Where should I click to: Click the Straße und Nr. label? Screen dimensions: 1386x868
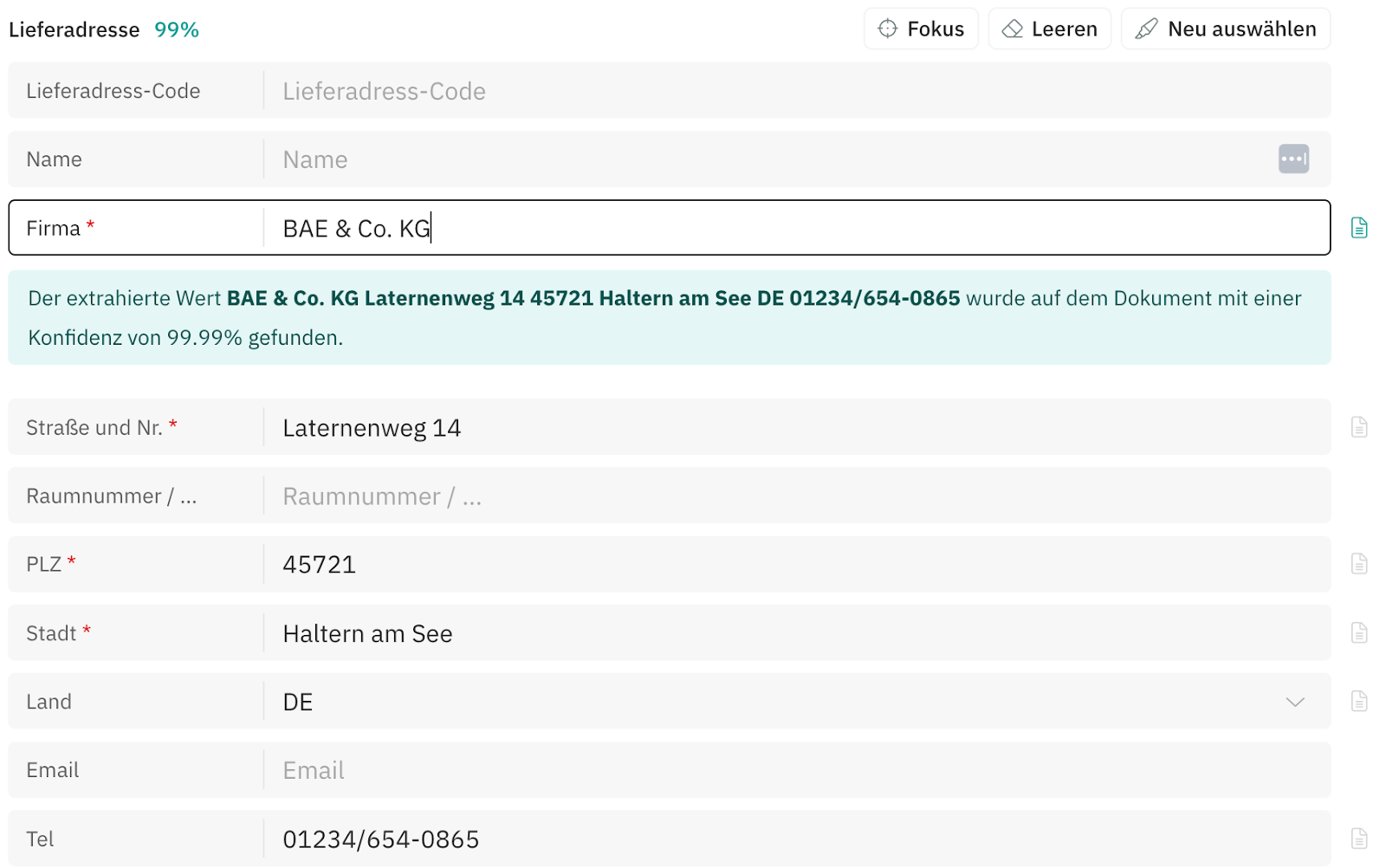[x=94, y=428]
